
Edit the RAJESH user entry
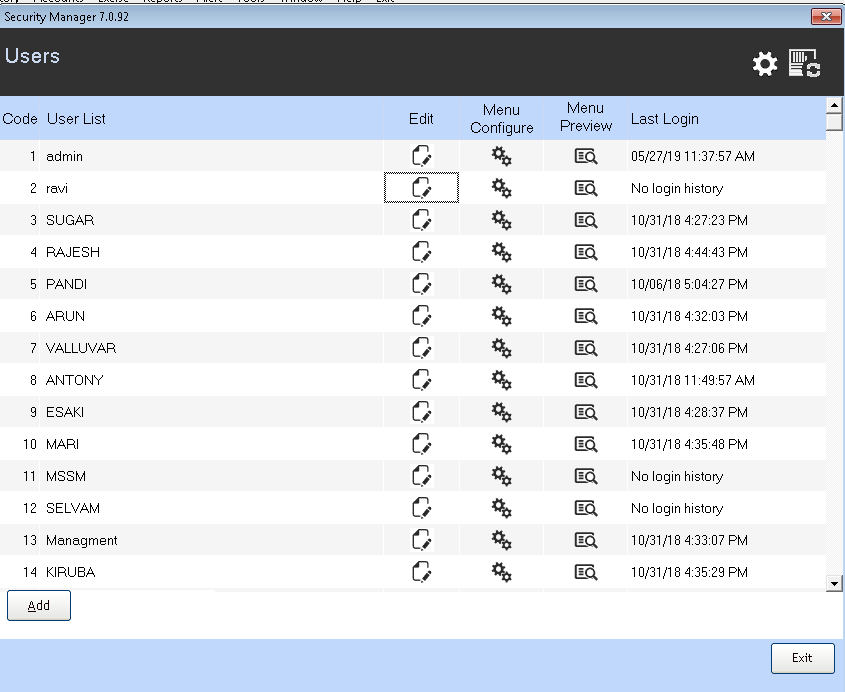(x=421, y=252)
